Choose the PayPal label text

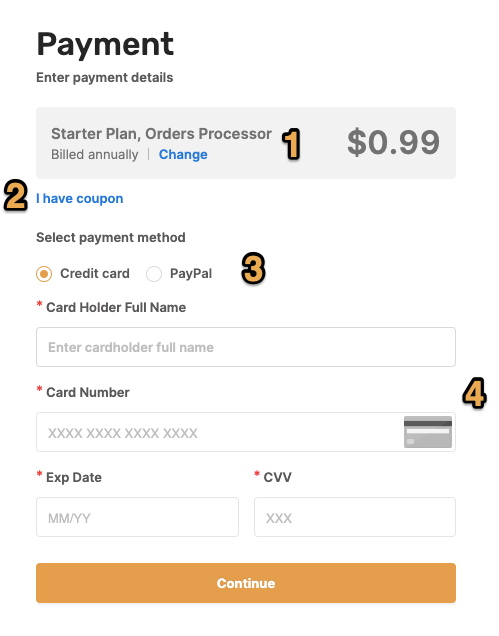click(191, 274)
